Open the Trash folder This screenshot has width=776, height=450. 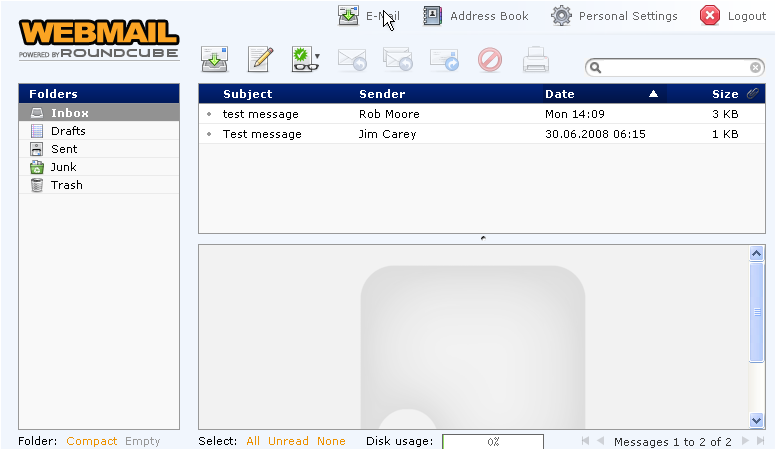tap(67, 185)
